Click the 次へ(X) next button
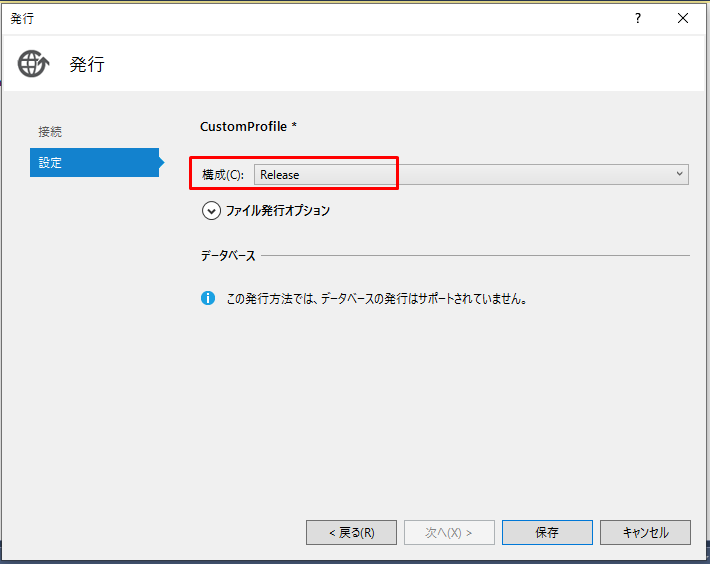The image size is (710, 564). tap(449, 532)
